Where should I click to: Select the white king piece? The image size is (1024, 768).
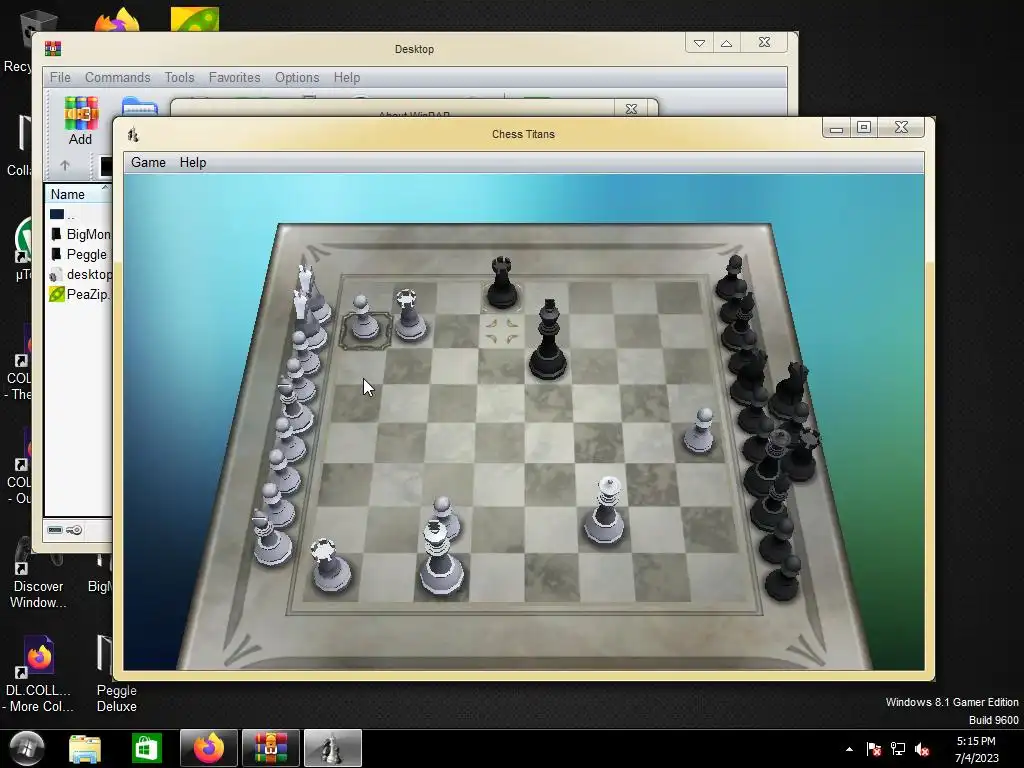441,556
